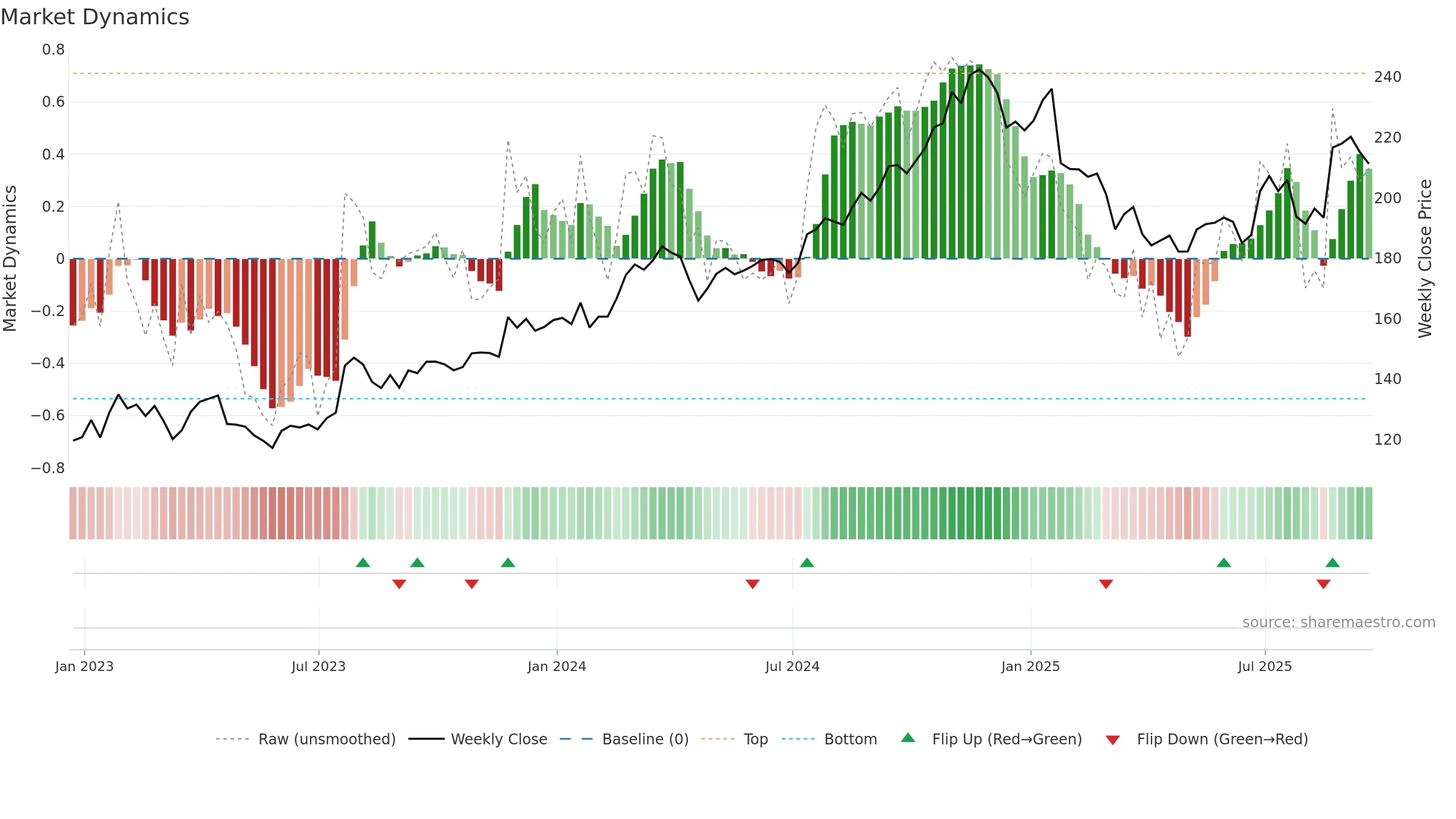Click the Jan 2024 x-axis label
1456x819 pixels.
coord(557,666)
